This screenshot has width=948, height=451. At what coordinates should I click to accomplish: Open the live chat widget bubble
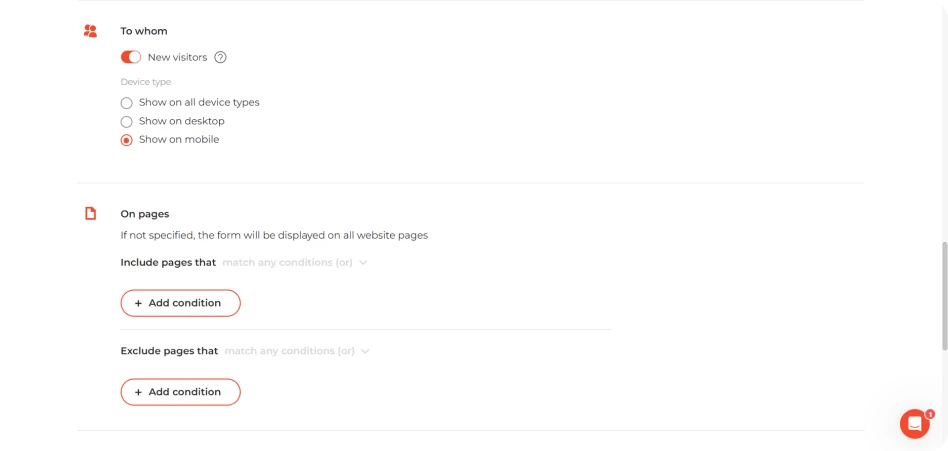[x=914, y=424]
